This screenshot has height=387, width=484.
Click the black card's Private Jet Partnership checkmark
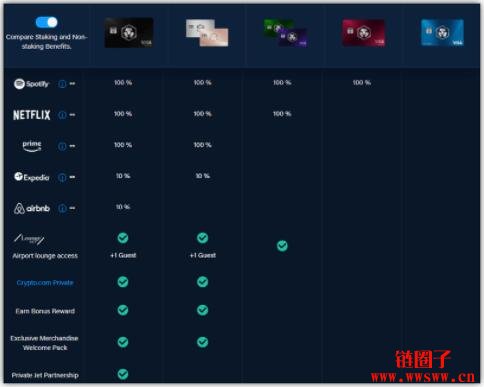tap(123, 374)
